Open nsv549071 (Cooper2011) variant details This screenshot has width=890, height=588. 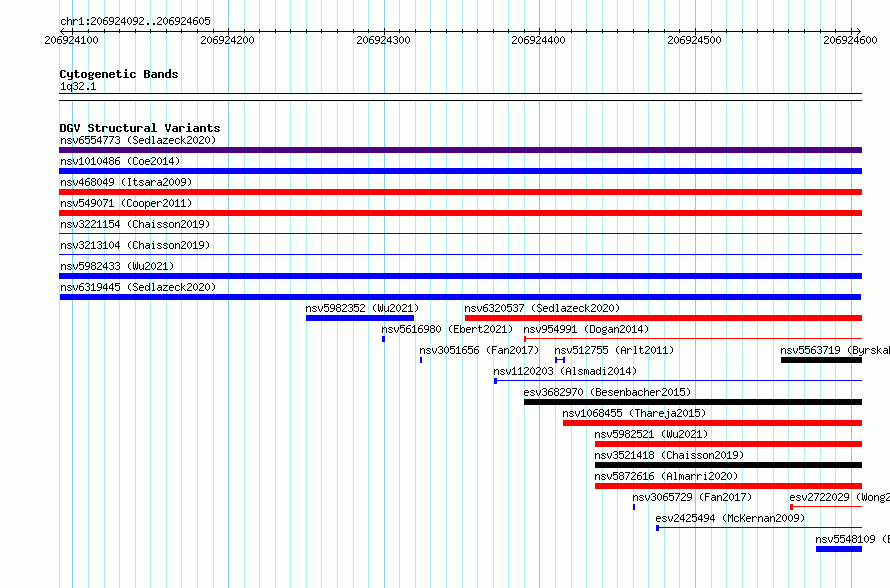[126, 203]
